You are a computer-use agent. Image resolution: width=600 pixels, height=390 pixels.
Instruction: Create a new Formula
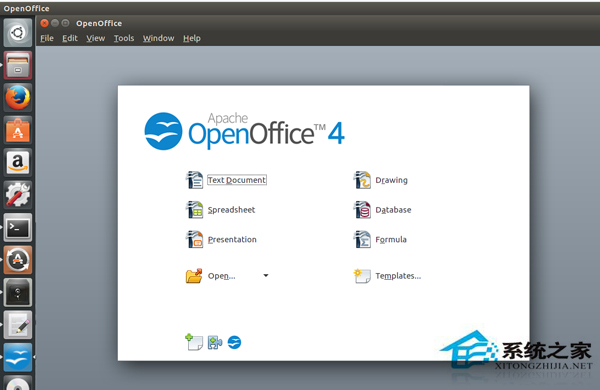(x=391, y=240)
